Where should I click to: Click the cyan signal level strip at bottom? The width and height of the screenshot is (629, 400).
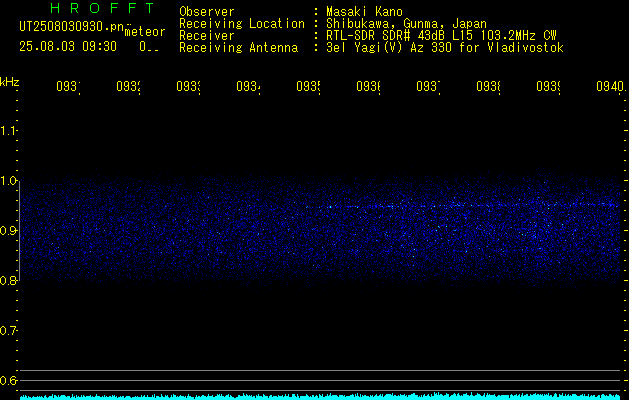[321, 397]
